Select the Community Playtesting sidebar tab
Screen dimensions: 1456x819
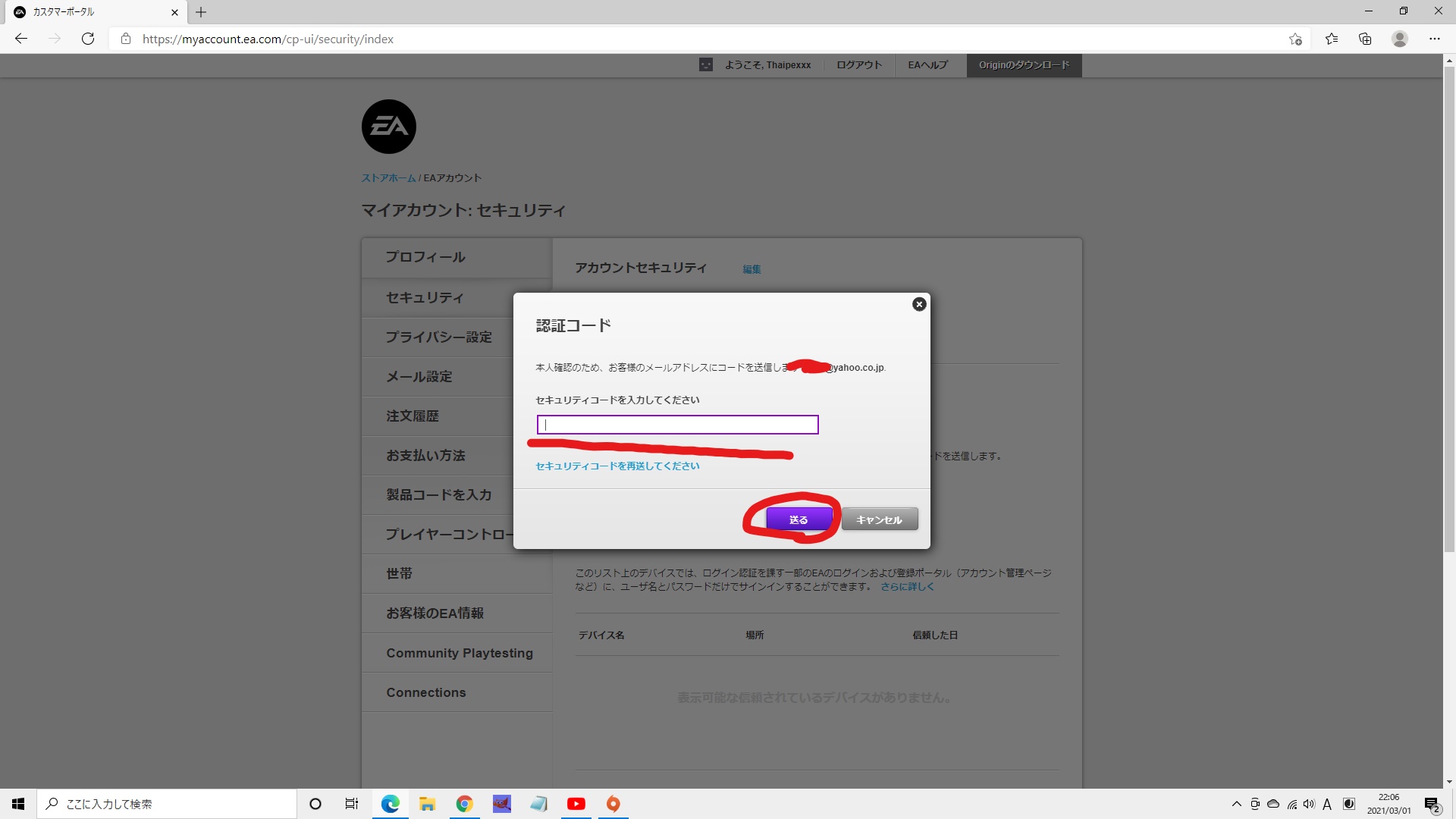coord(457,653)
